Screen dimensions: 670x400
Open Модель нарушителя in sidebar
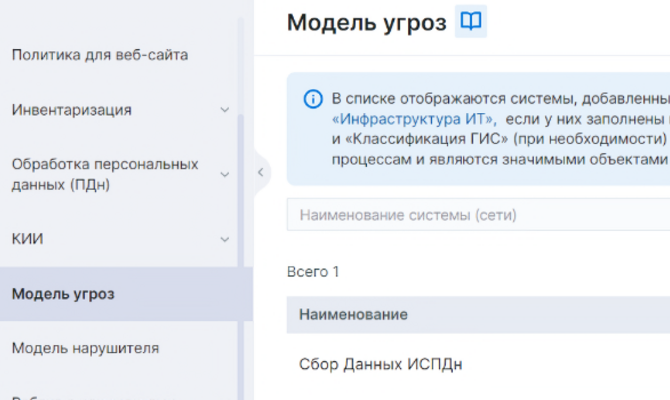tap(85, 348)
